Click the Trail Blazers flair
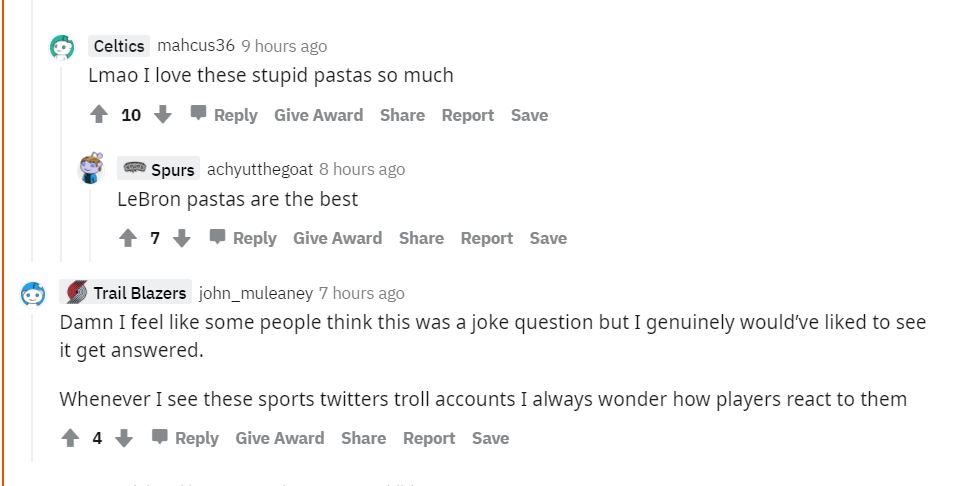Viewport: 963px width, 486px height. point(126,293)
